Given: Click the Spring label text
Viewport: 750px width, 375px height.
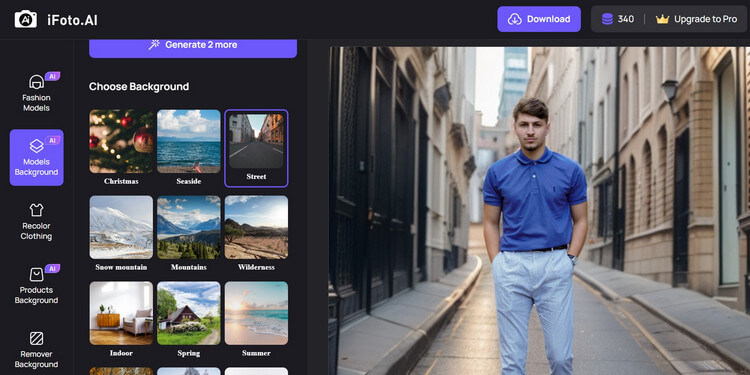Looking at the screenshot, I should click(x=189, y=353).
